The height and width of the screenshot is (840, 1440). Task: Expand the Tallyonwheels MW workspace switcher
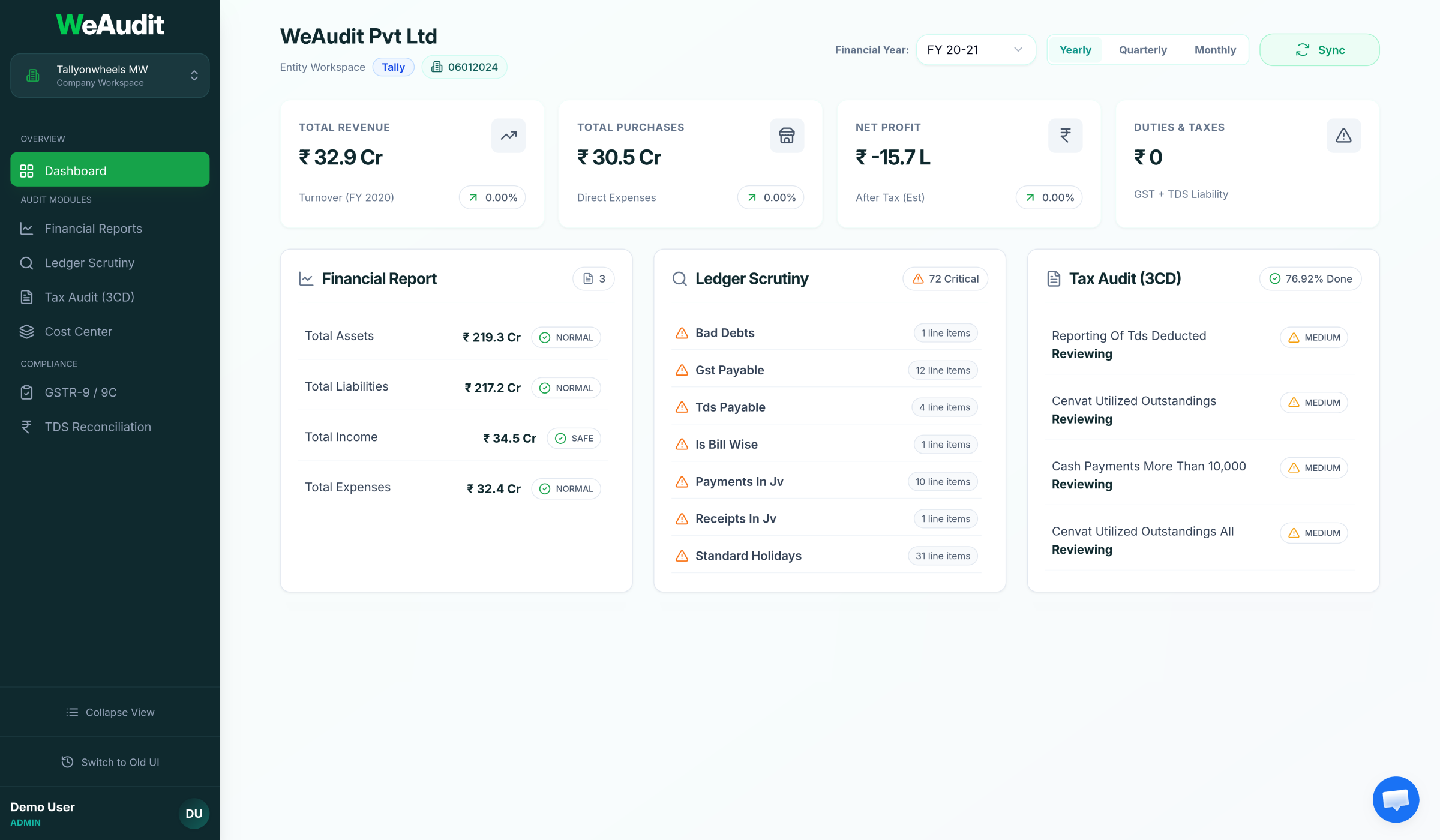pos(110,75)
